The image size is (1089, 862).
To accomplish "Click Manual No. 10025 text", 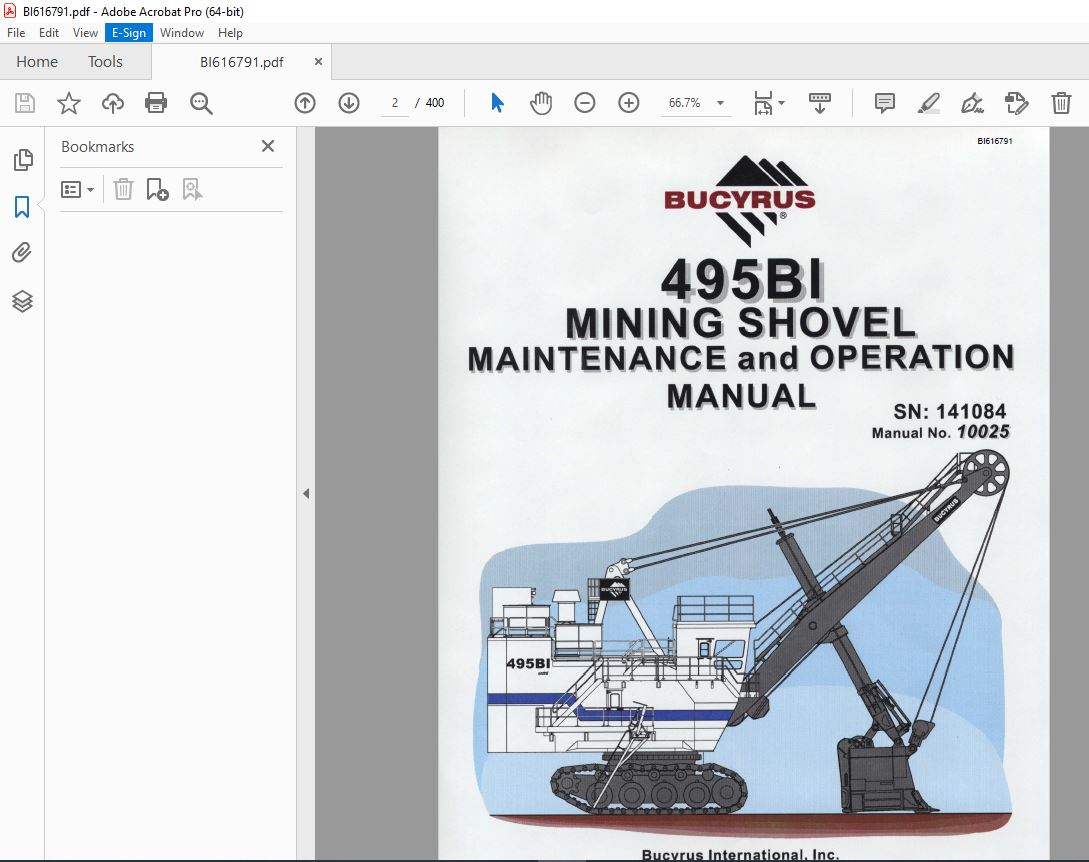I will point(940,432).
